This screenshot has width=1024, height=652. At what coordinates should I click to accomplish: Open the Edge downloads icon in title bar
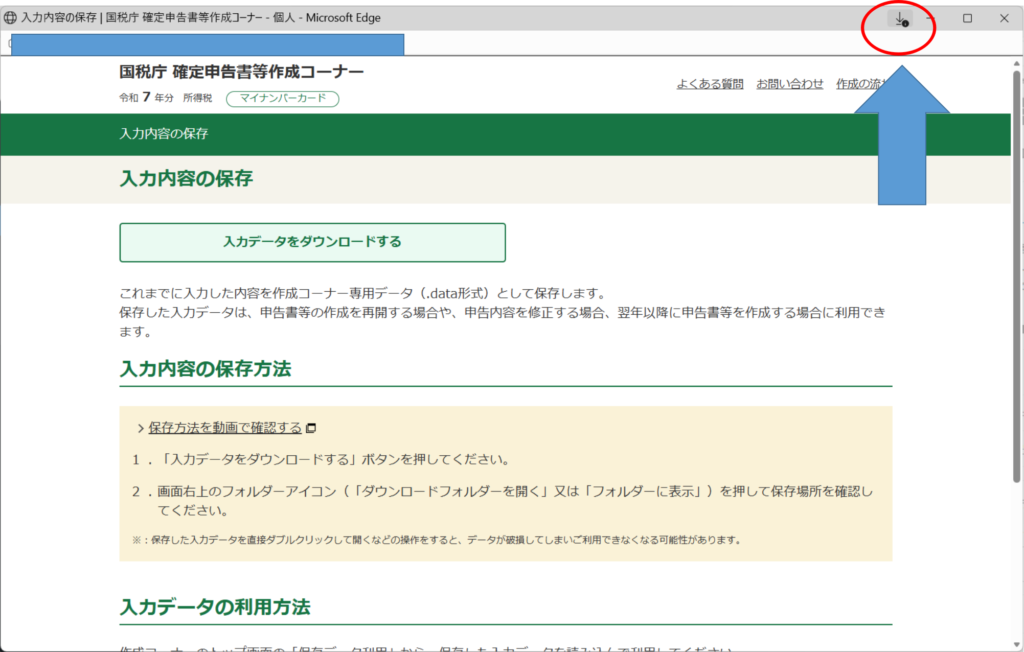click(x=900, y=19)
